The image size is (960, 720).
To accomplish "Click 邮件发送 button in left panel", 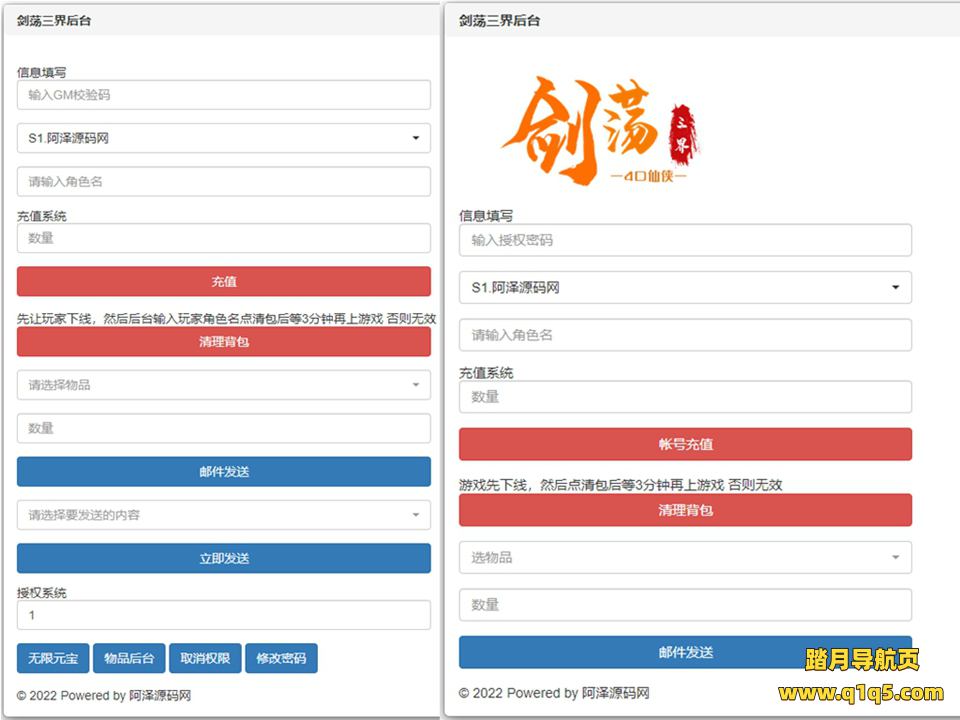I will [x=223, y=472].
